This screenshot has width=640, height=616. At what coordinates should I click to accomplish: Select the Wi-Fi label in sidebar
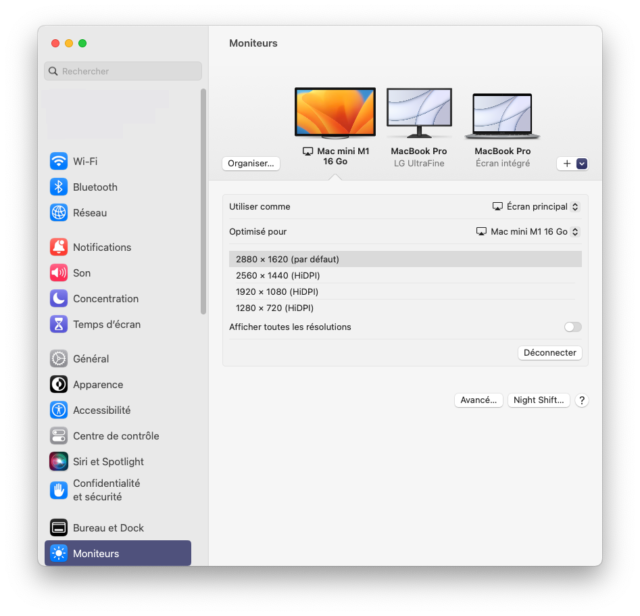[85, 161]
